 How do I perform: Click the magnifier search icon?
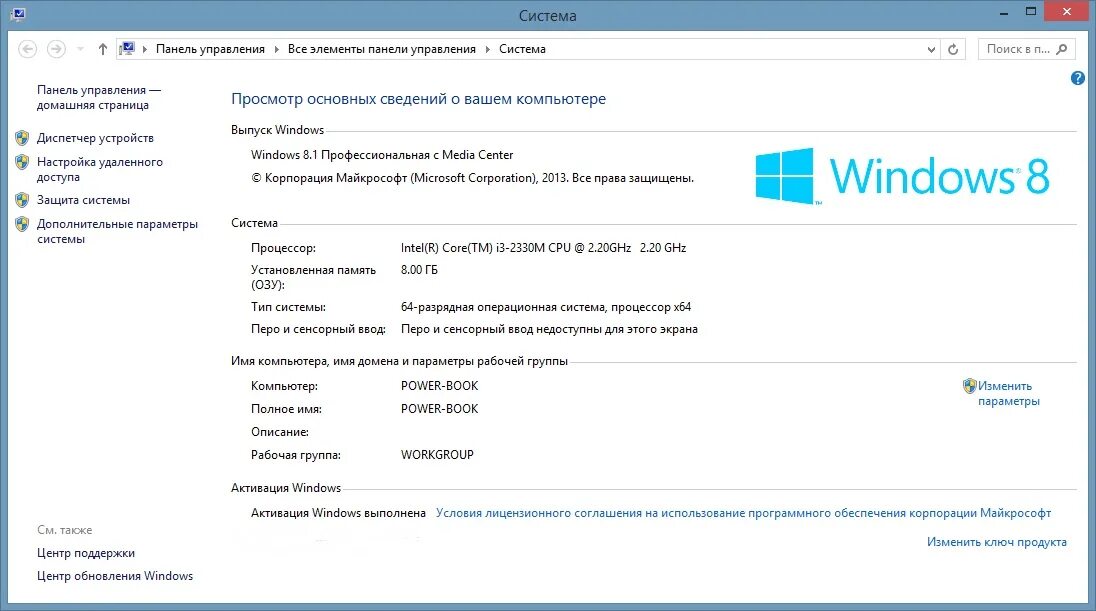(x=1062, y=49)
